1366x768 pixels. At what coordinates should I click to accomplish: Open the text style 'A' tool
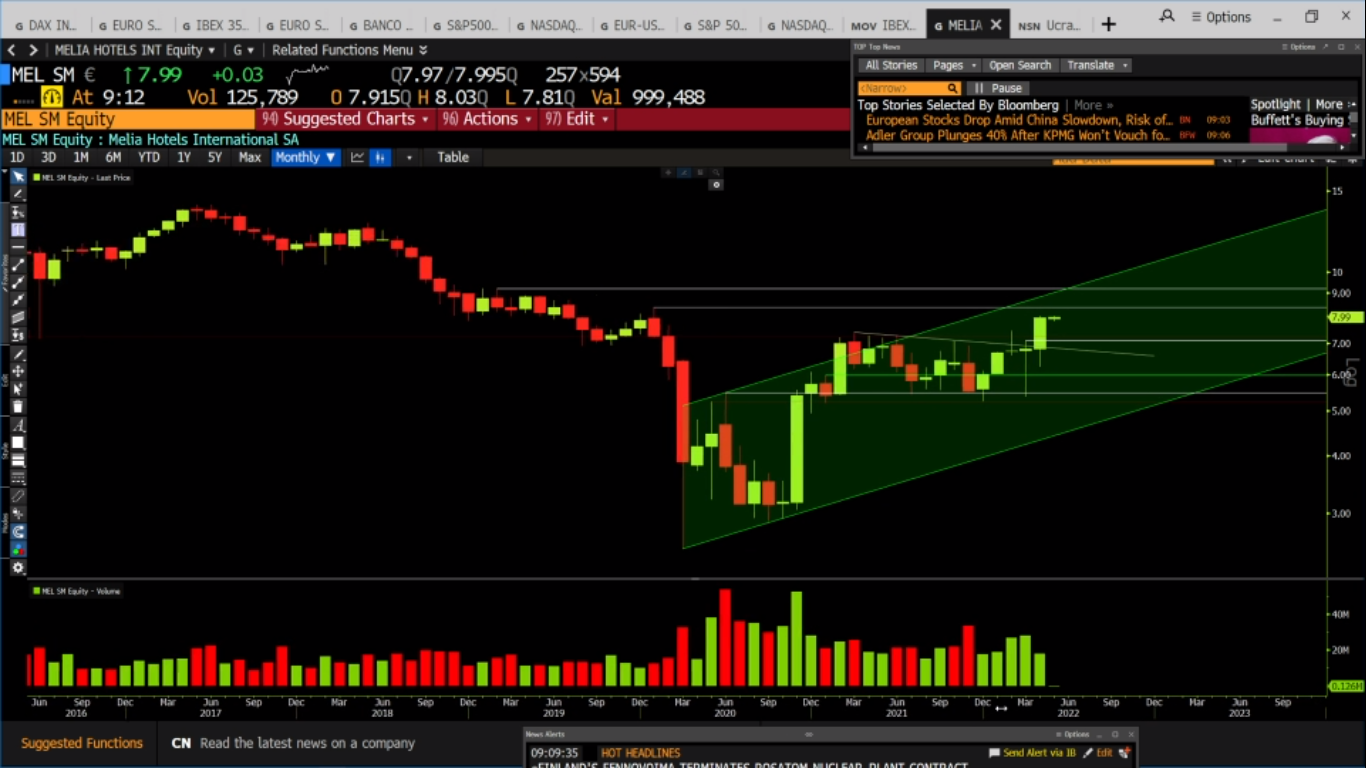(x=18, y=425)
